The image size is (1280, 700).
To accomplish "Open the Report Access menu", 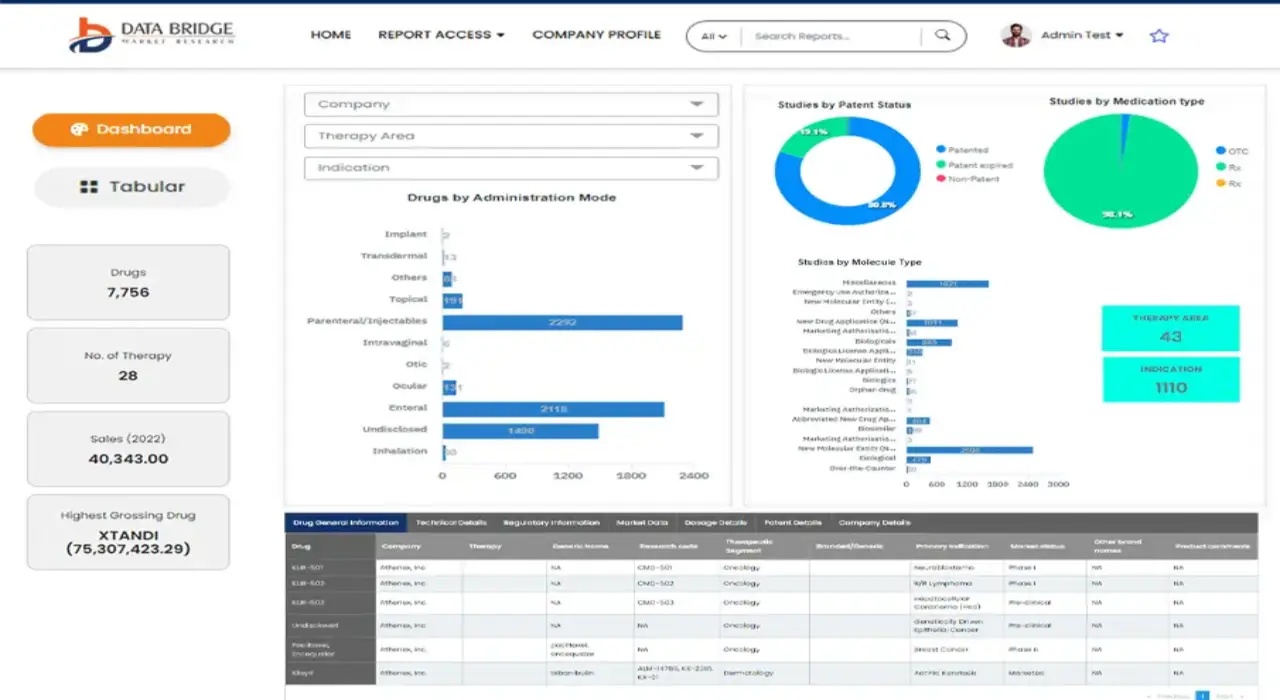I will tap(441, 35).
